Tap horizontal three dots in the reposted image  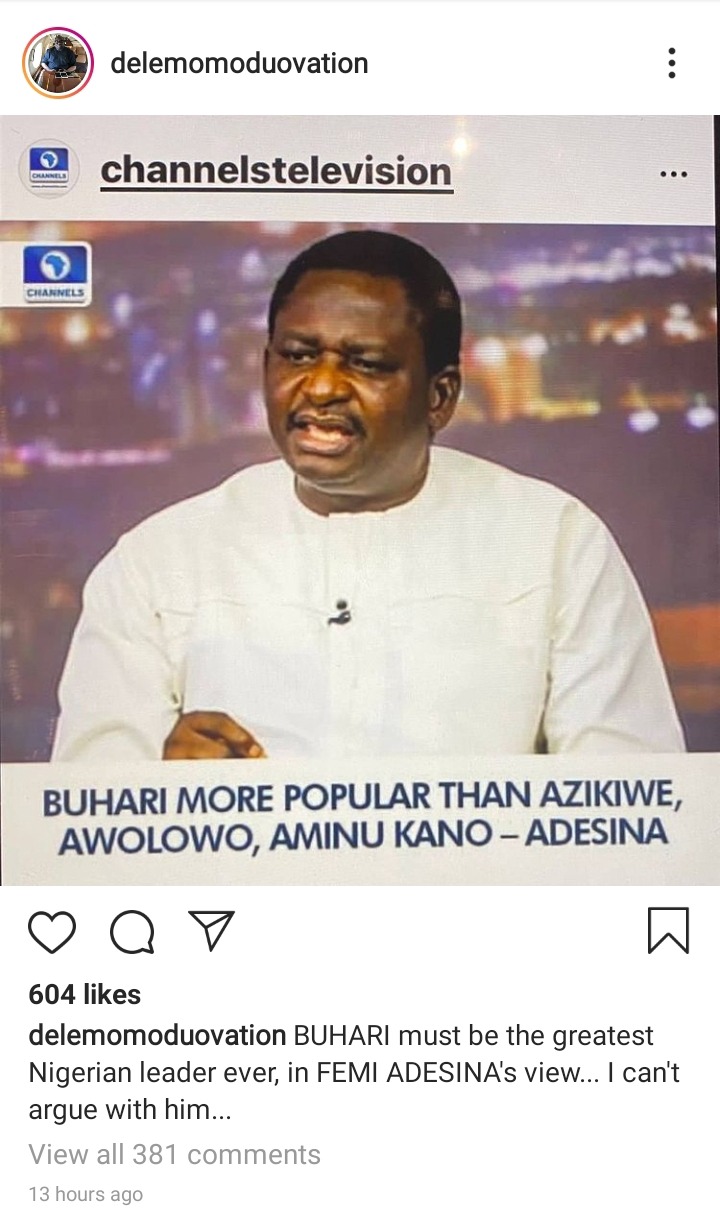(x=674, y=174)
